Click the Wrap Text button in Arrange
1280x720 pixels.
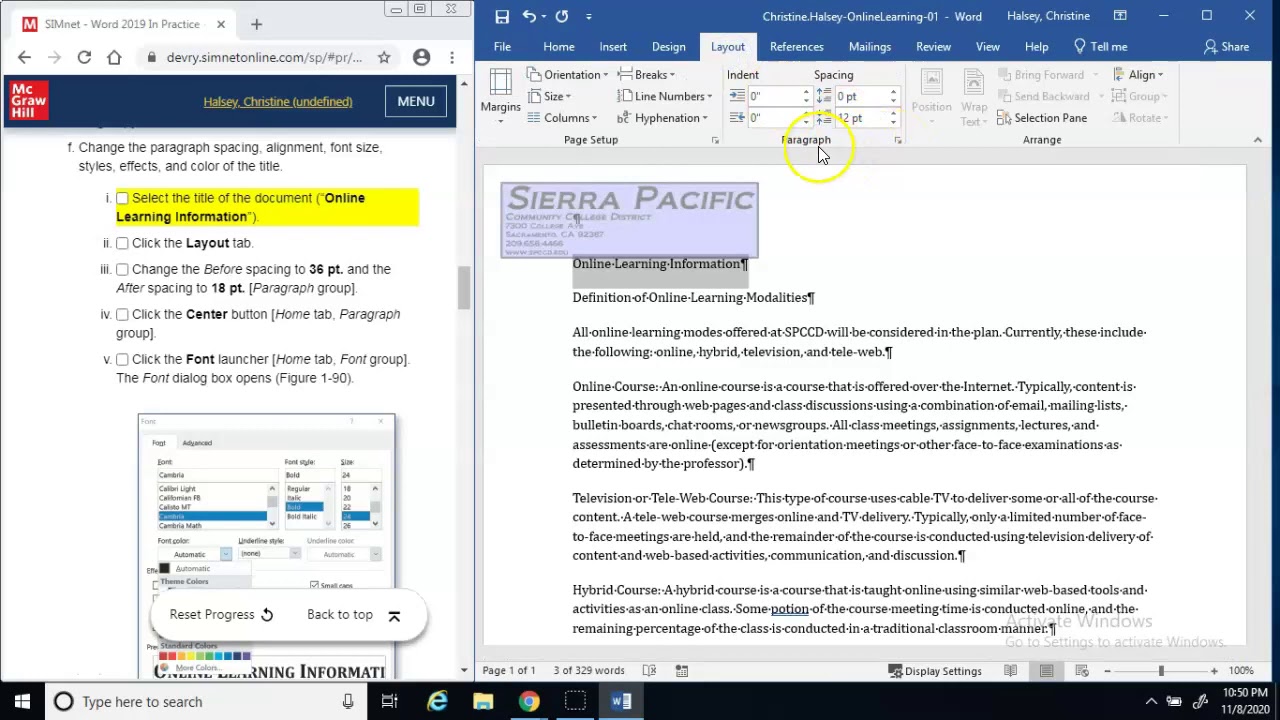click(973, 98)
